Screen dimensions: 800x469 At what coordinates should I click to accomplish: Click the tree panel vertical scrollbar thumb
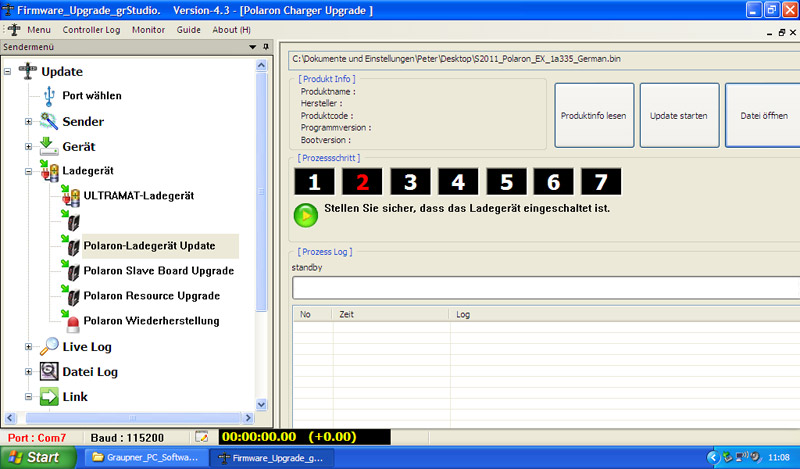click(x=261, y=191)
